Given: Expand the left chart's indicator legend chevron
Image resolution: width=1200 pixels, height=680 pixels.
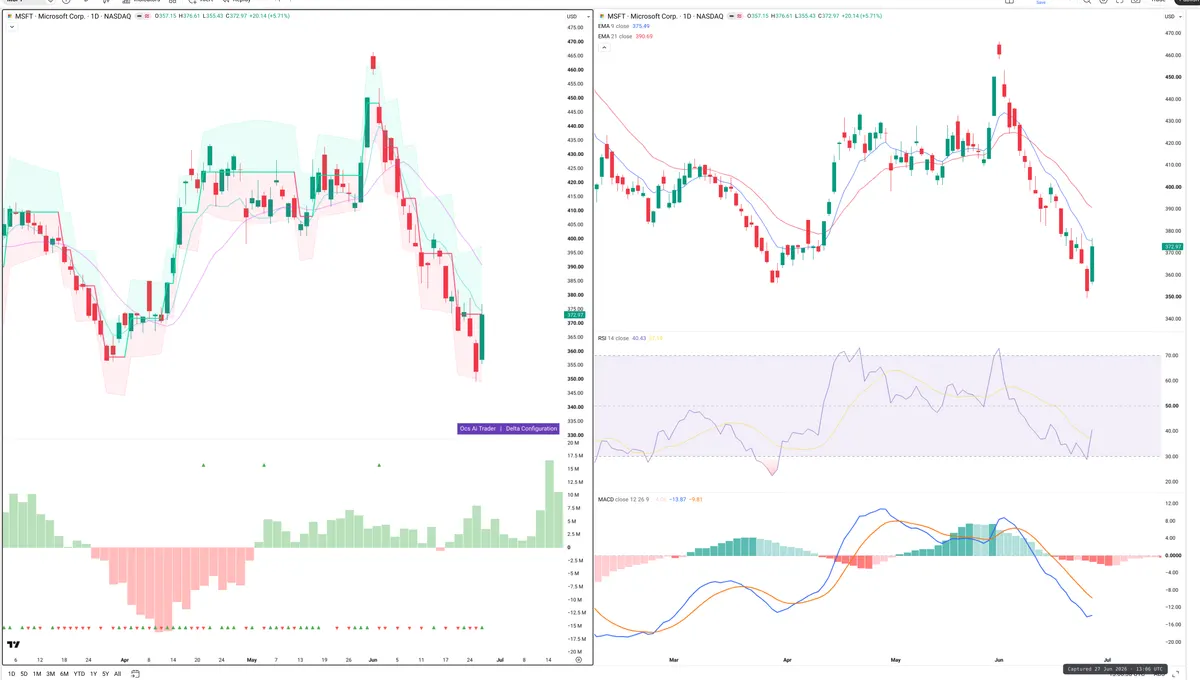Looking at the screenshot, I should pos(11,27).
